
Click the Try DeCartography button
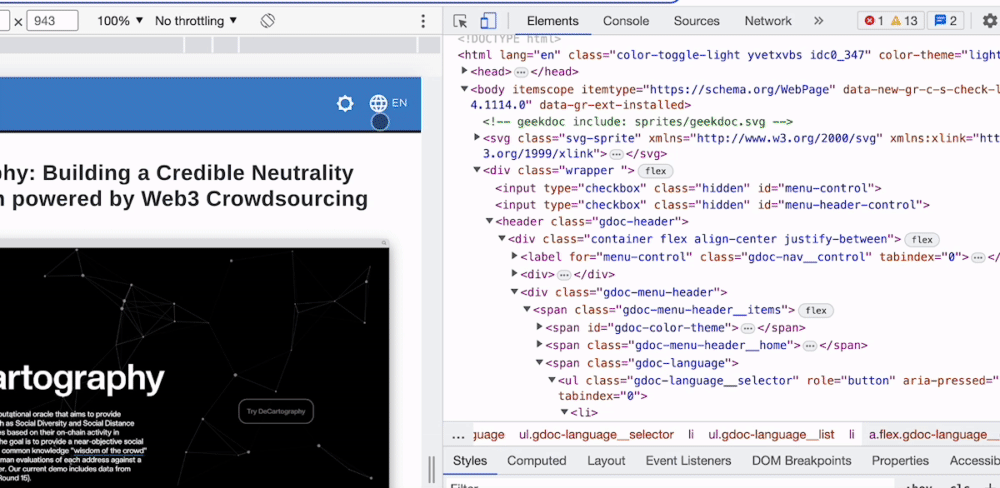276,411
